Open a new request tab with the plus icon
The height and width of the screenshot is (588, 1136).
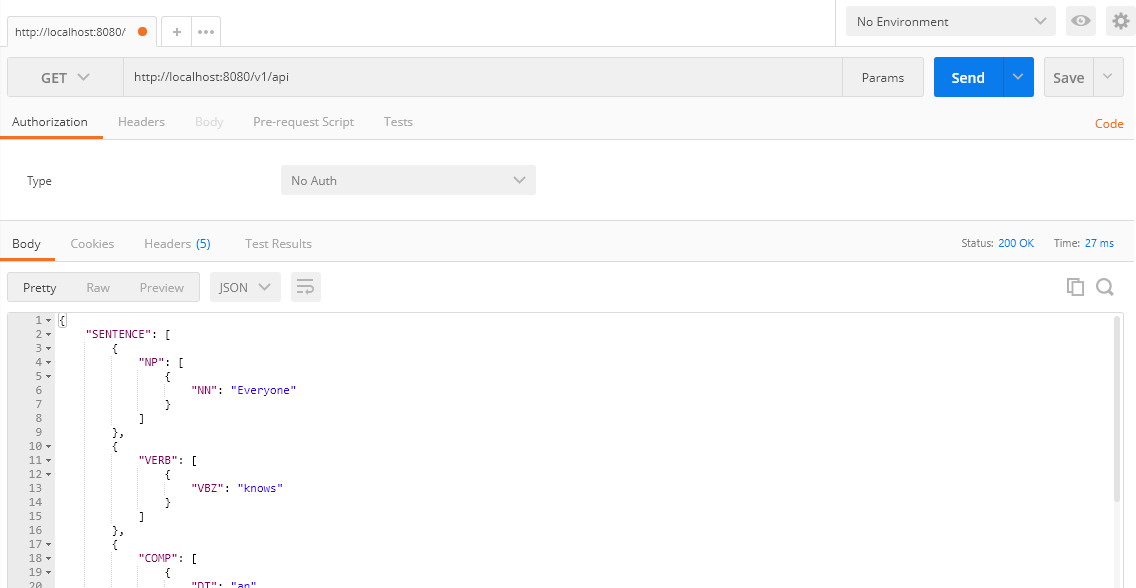coord(176,30)
